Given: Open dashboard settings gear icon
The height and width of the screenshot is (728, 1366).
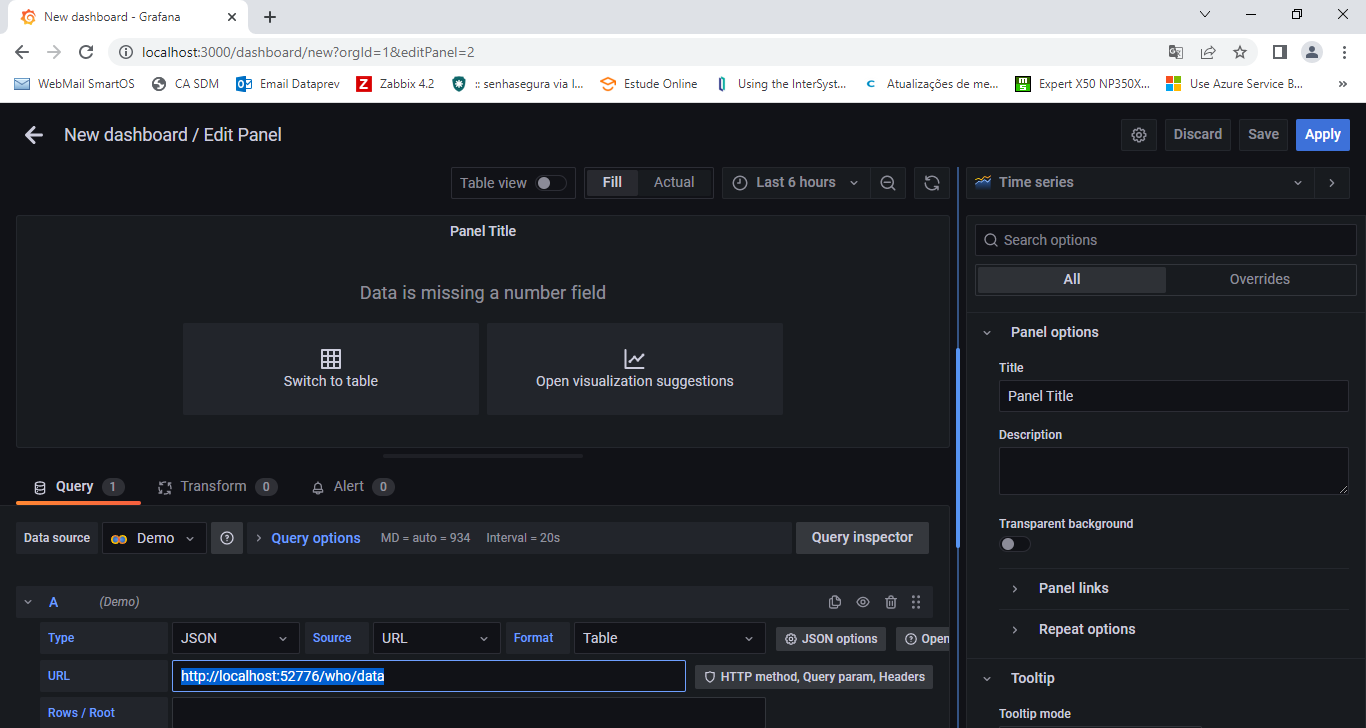Looking at the screenshot, I should pyautogui.click(x=1138, y=135).
